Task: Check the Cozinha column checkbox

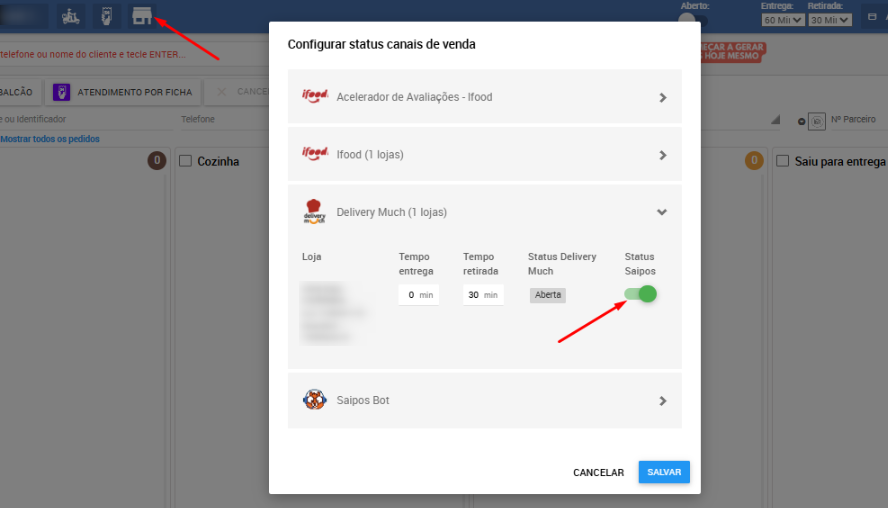Action: point(185,161)
